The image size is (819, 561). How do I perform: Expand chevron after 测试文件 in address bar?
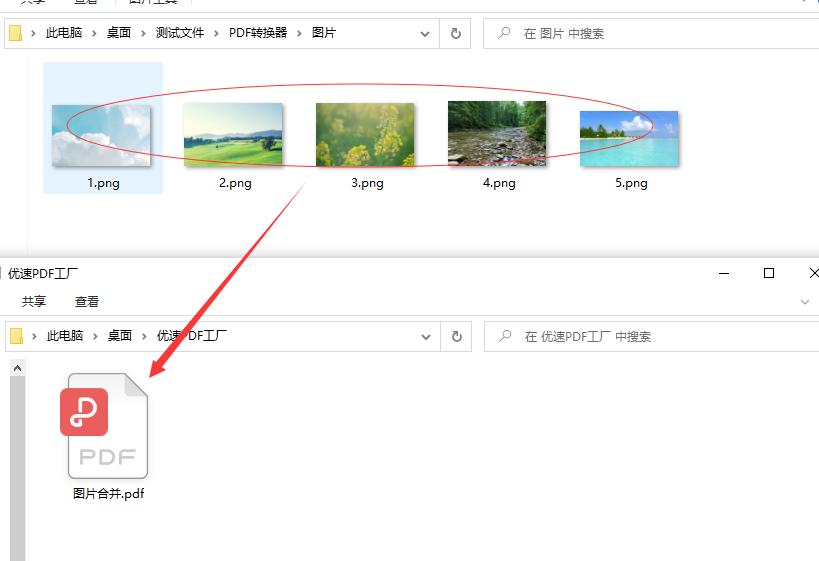pyautogui.click(x=216, y=33)
